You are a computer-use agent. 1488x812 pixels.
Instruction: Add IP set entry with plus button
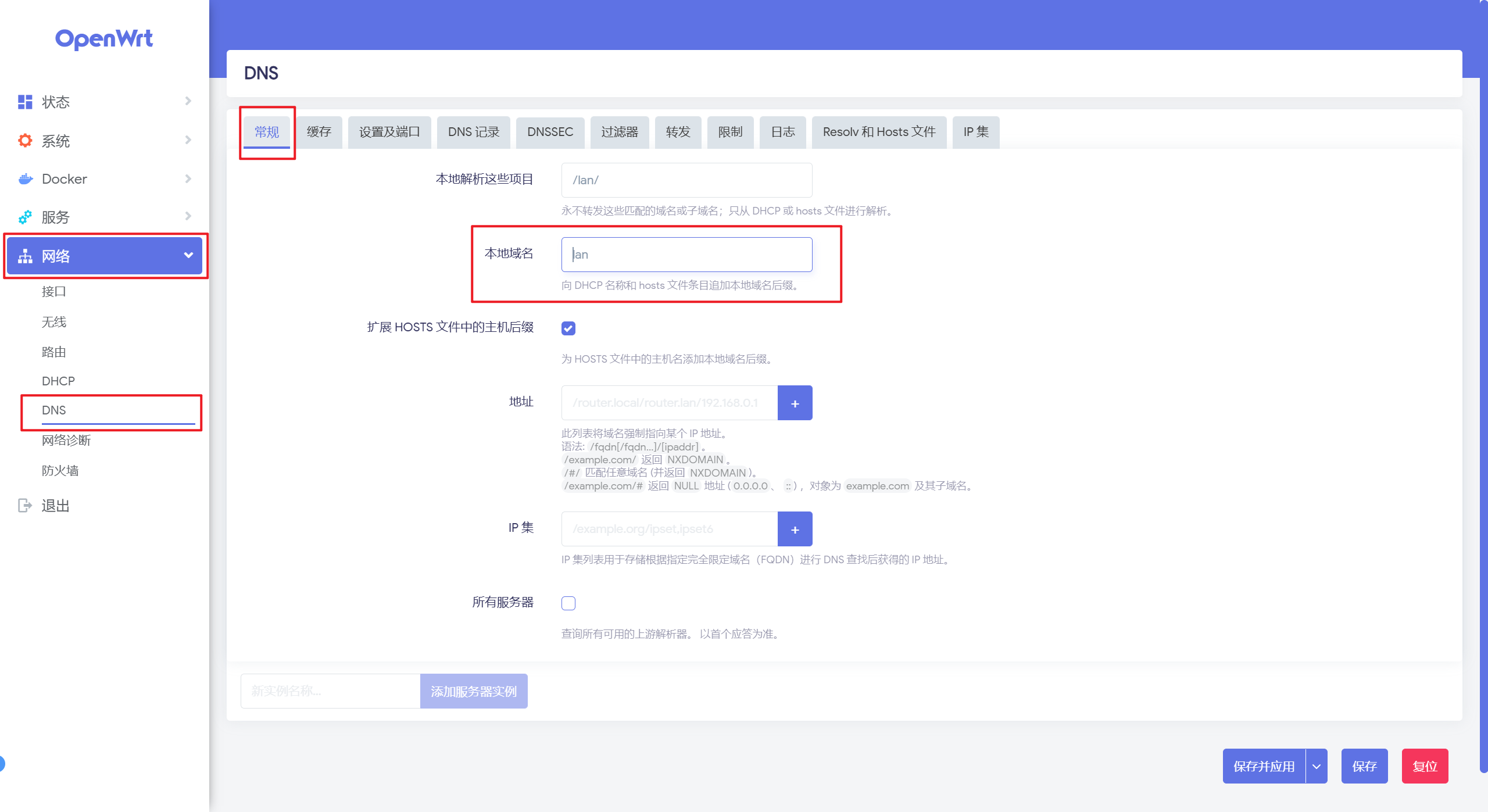click(795, 529)
